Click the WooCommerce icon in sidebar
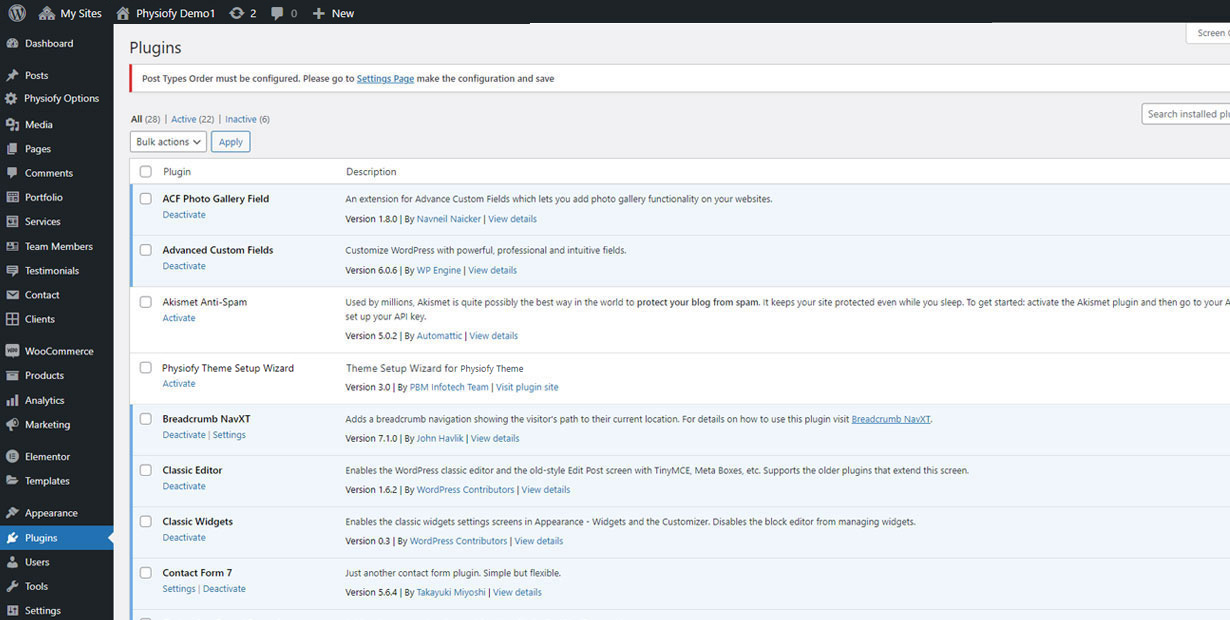 click(12, 352)
